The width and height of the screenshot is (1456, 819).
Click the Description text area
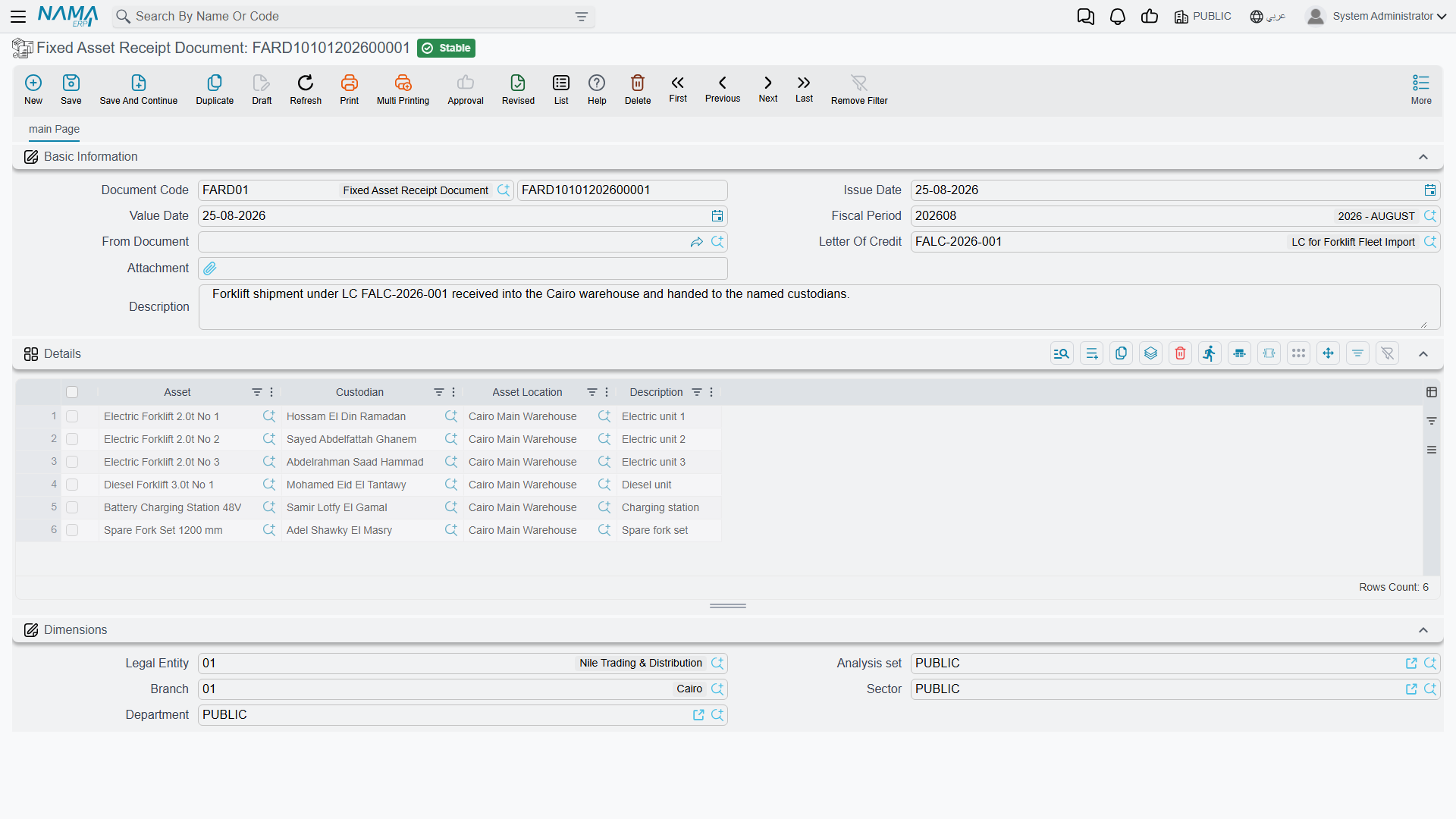(819, 307)
